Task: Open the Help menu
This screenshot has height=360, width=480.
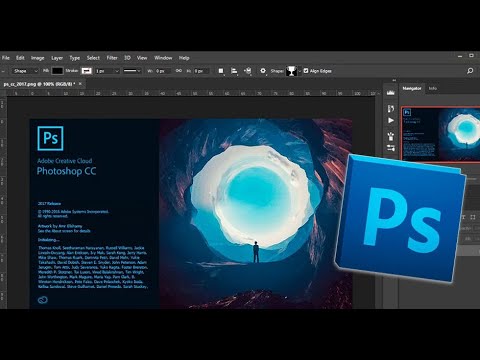Action: 184,58
